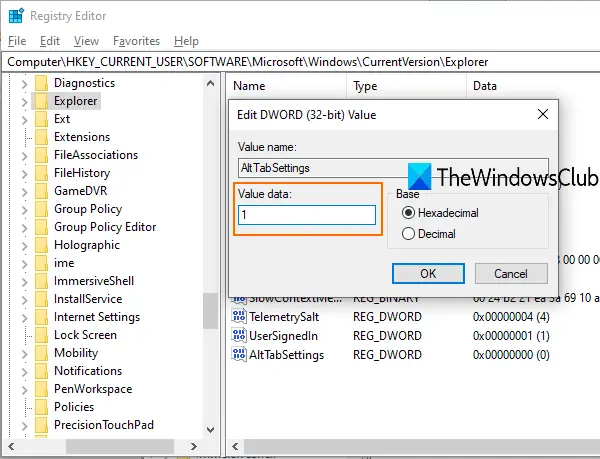Select the Group Policy Editor folder icon
The width and height of the screenshot is (600, 459).
(41, 227)
